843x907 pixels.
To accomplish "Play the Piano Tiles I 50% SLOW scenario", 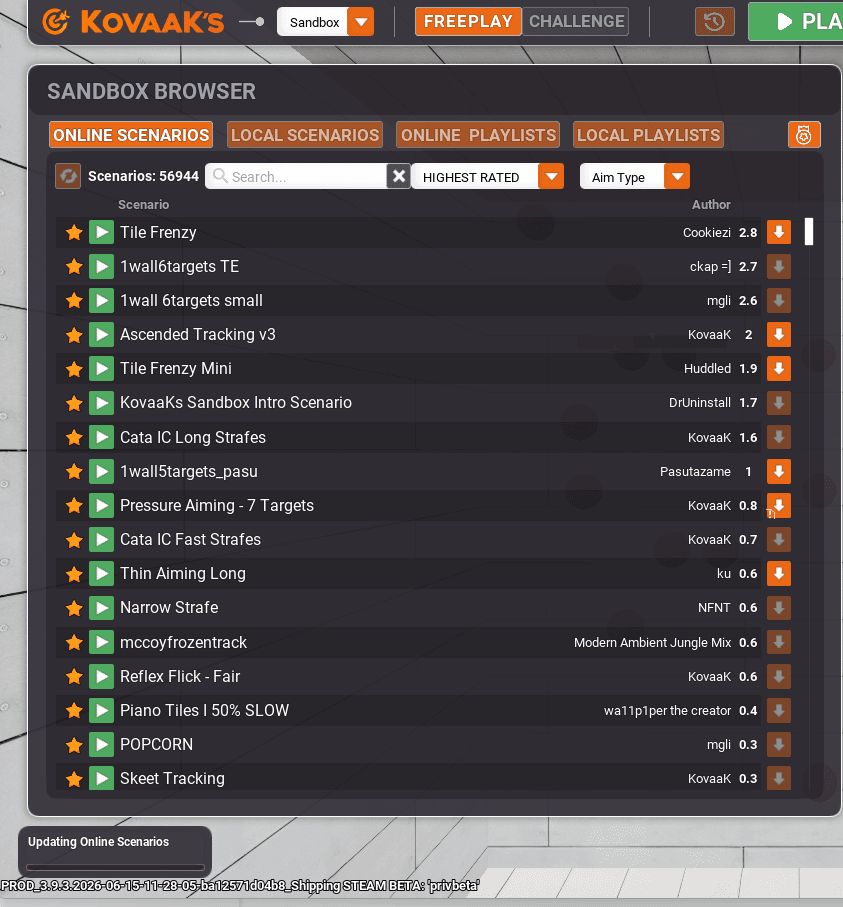I will 101,710.
